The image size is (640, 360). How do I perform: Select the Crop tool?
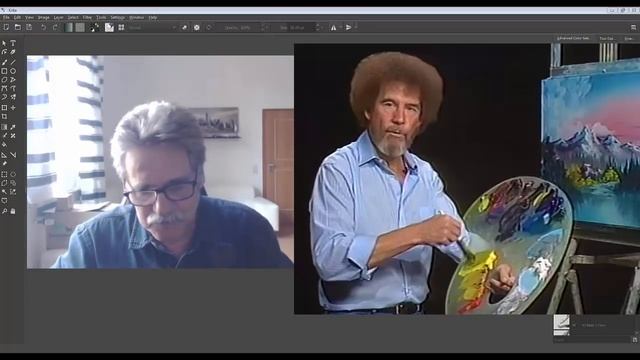[x=4, y=116]
